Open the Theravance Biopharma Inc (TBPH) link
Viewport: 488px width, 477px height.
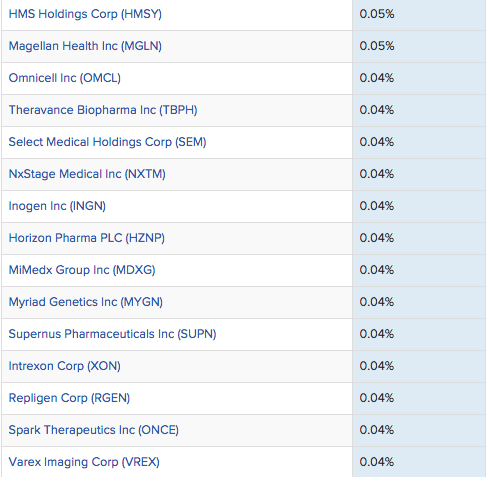[103, 110]
